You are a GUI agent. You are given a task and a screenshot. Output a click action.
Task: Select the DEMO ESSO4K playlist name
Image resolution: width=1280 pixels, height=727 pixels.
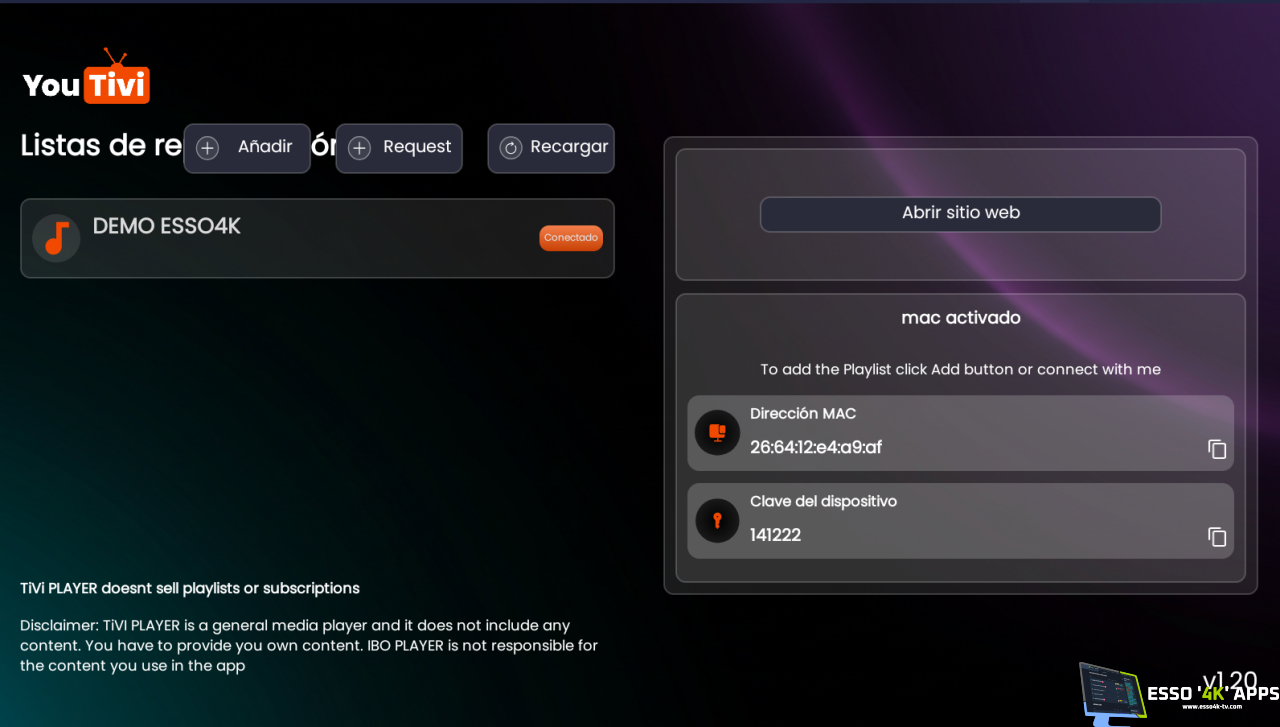pyautogui.click(x=167, y=226)
